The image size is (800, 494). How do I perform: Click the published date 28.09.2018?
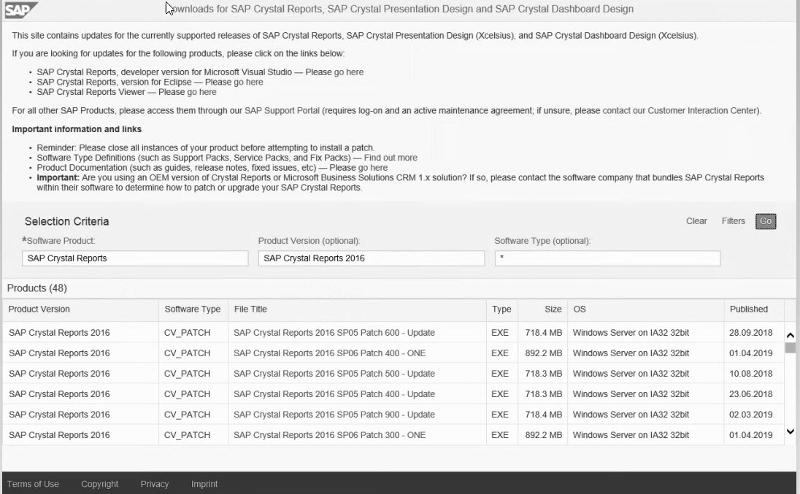[x=751, y=333]
